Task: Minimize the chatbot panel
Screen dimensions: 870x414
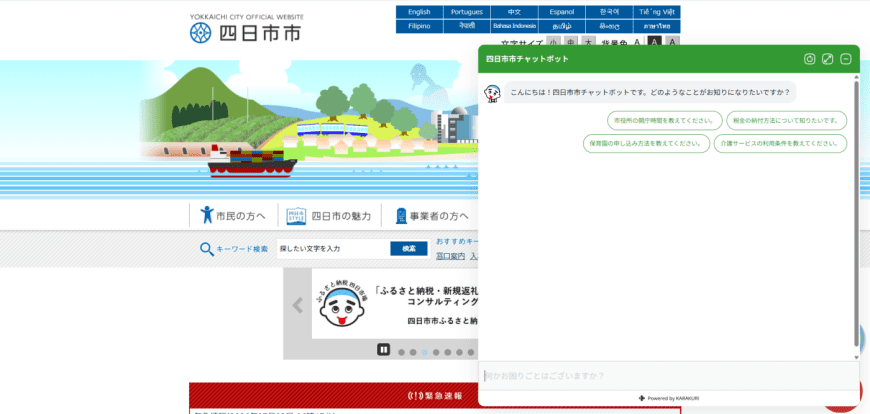Action: (x=846, y=59)
